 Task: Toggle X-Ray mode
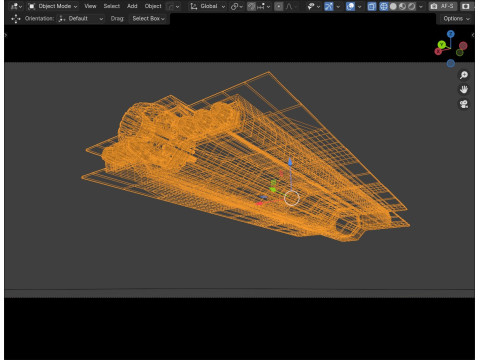coord(371,6)
